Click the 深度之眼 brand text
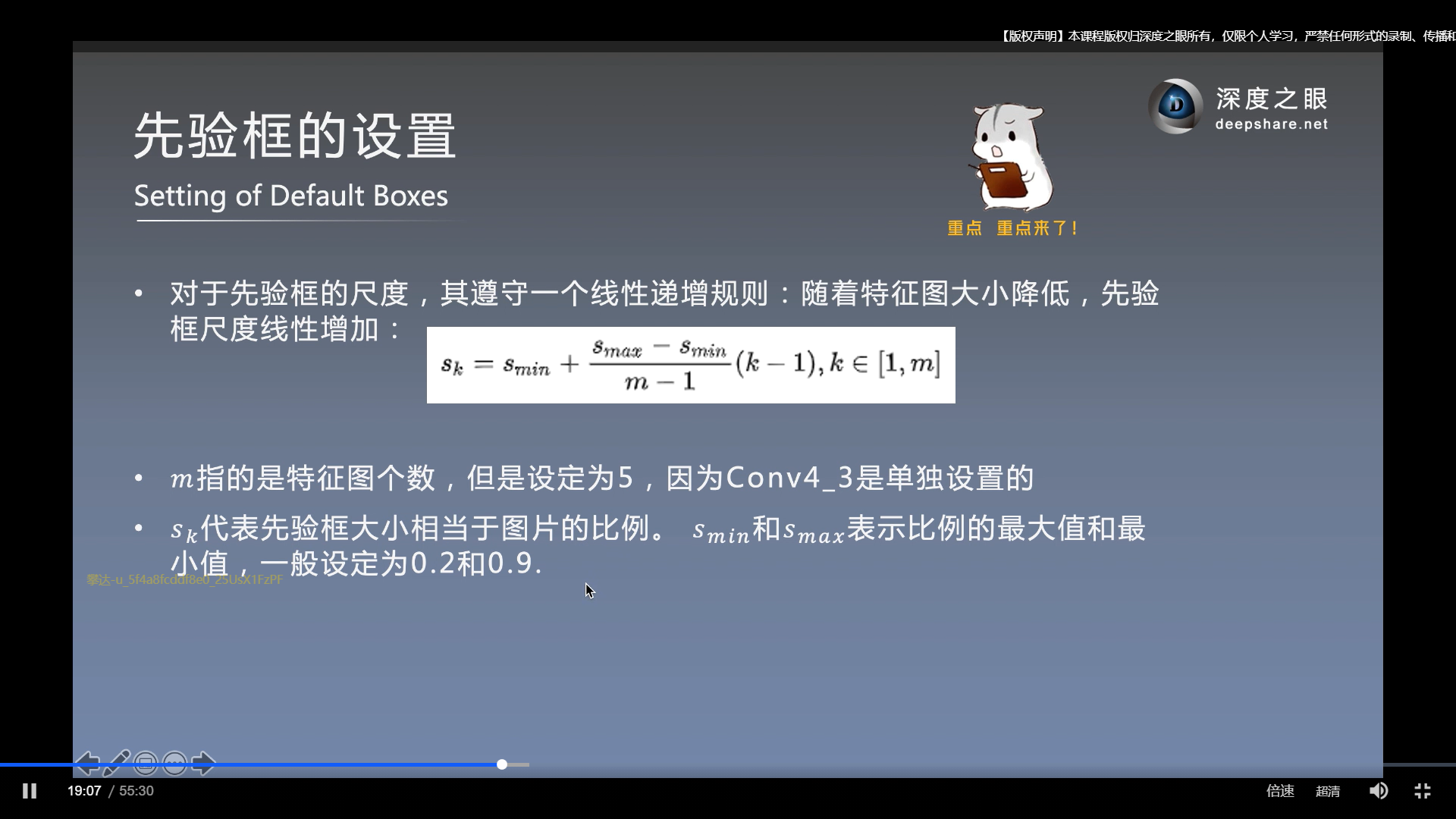 click(1271, 99)
